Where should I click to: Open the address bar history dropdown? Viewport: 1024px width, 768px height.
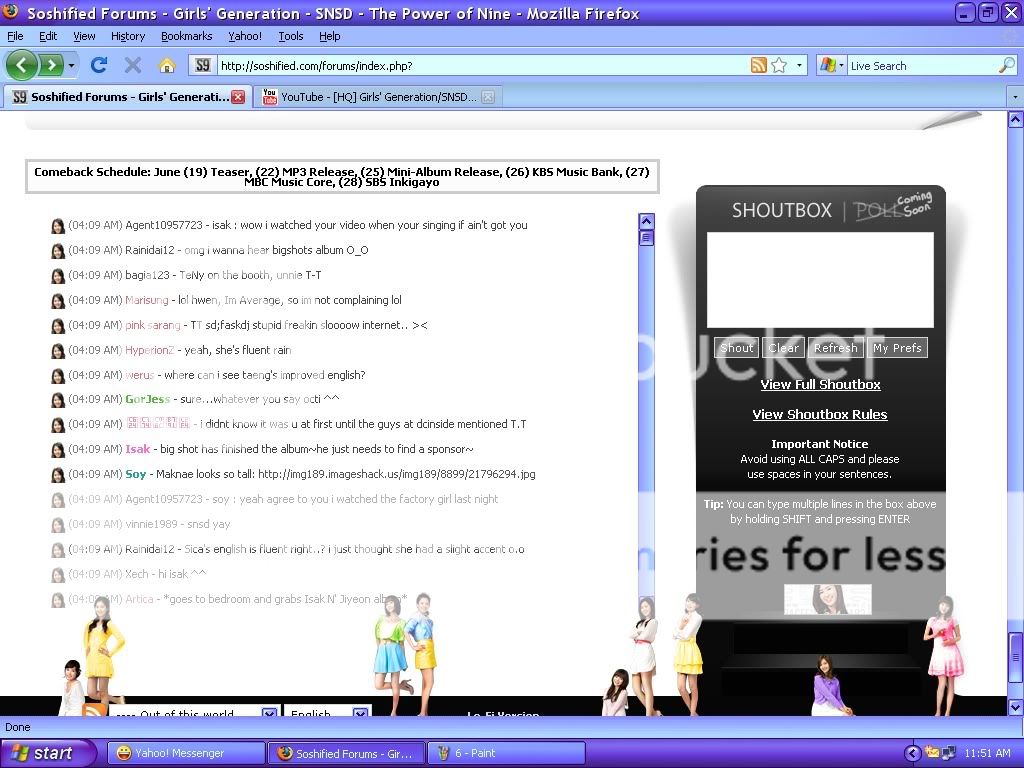[799, 65]
